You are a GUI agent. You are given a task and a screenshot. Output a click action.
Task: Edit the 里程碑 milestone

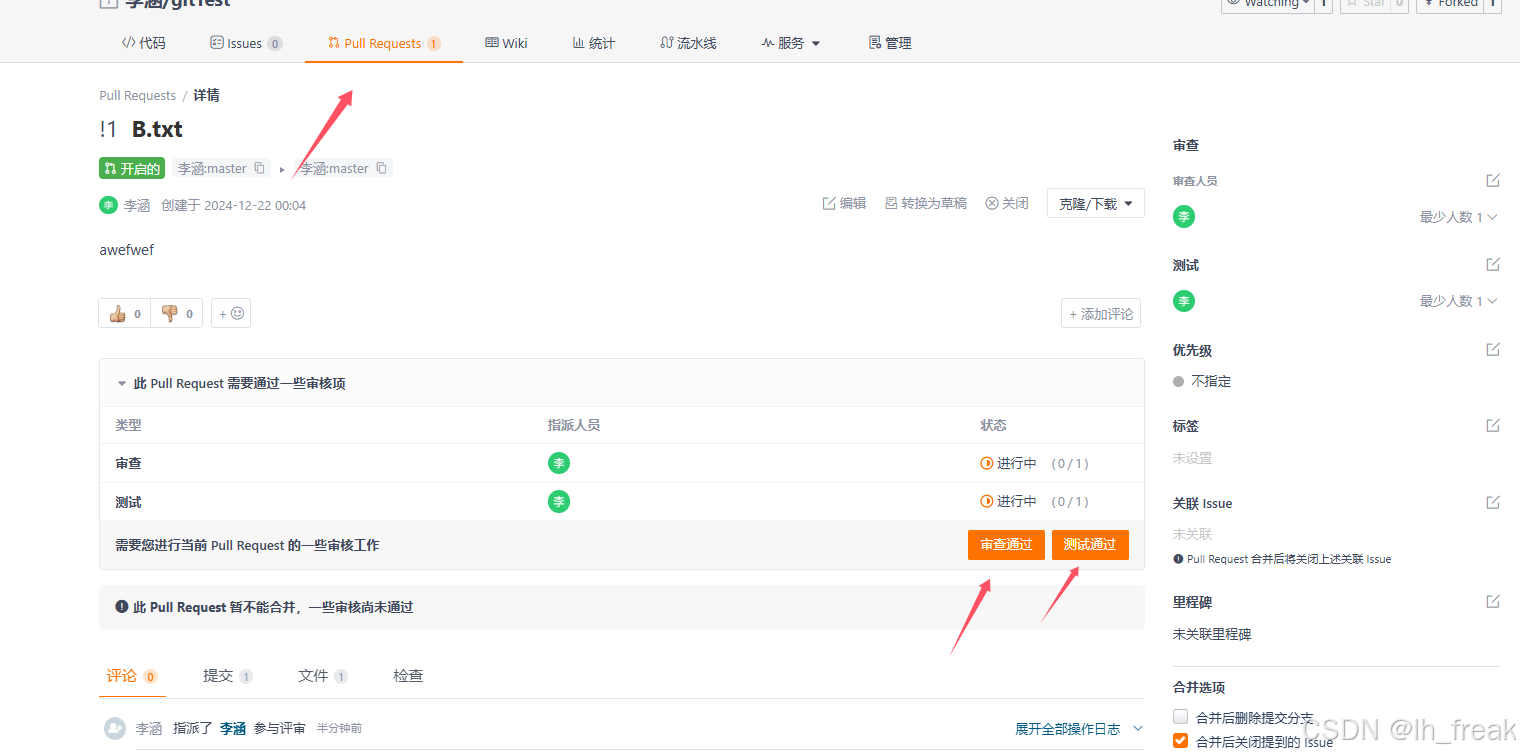1493,600
